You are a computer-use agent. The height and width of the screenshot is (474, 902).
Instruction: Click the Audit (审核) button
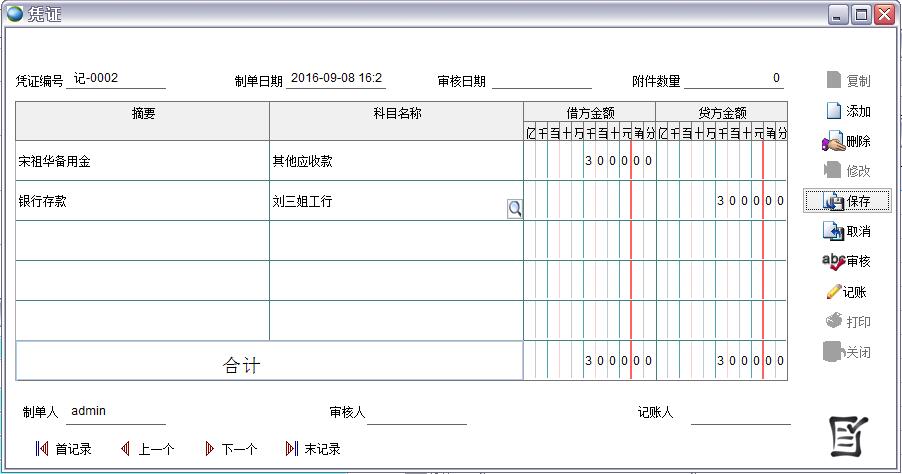click(x=846, y=261)
